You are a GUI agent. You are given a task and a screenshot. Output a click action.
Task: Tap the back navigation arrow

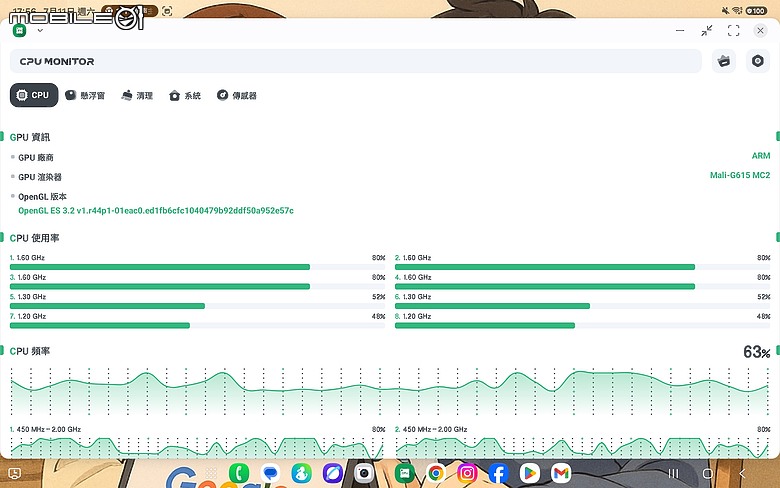(x=742, y=474)
